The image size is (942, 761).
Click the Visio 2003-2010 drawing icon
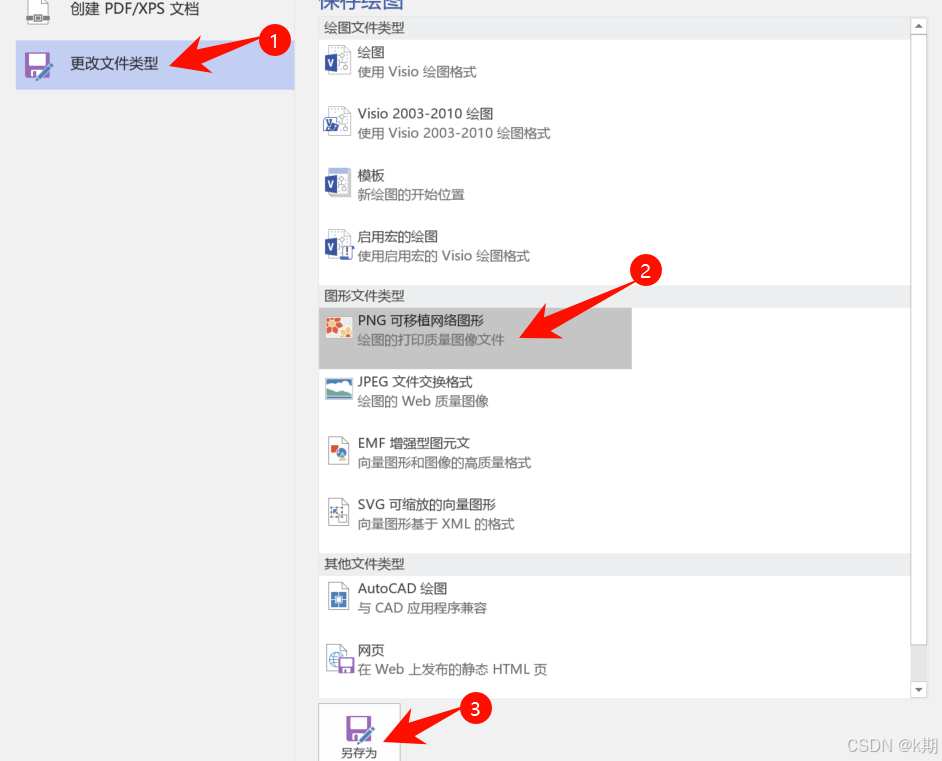(x=338, y=122)
